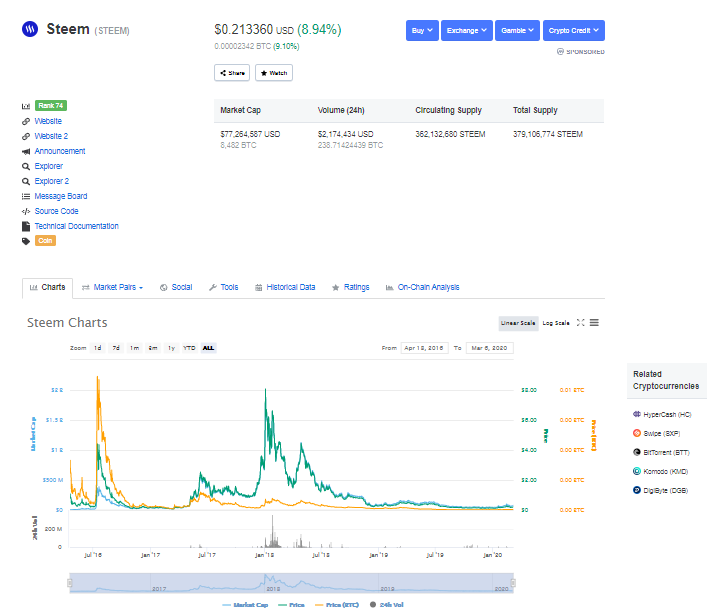Click the Watch button
Image resolution: width=719 pixels, height=614 pixels.
(274, 73)
